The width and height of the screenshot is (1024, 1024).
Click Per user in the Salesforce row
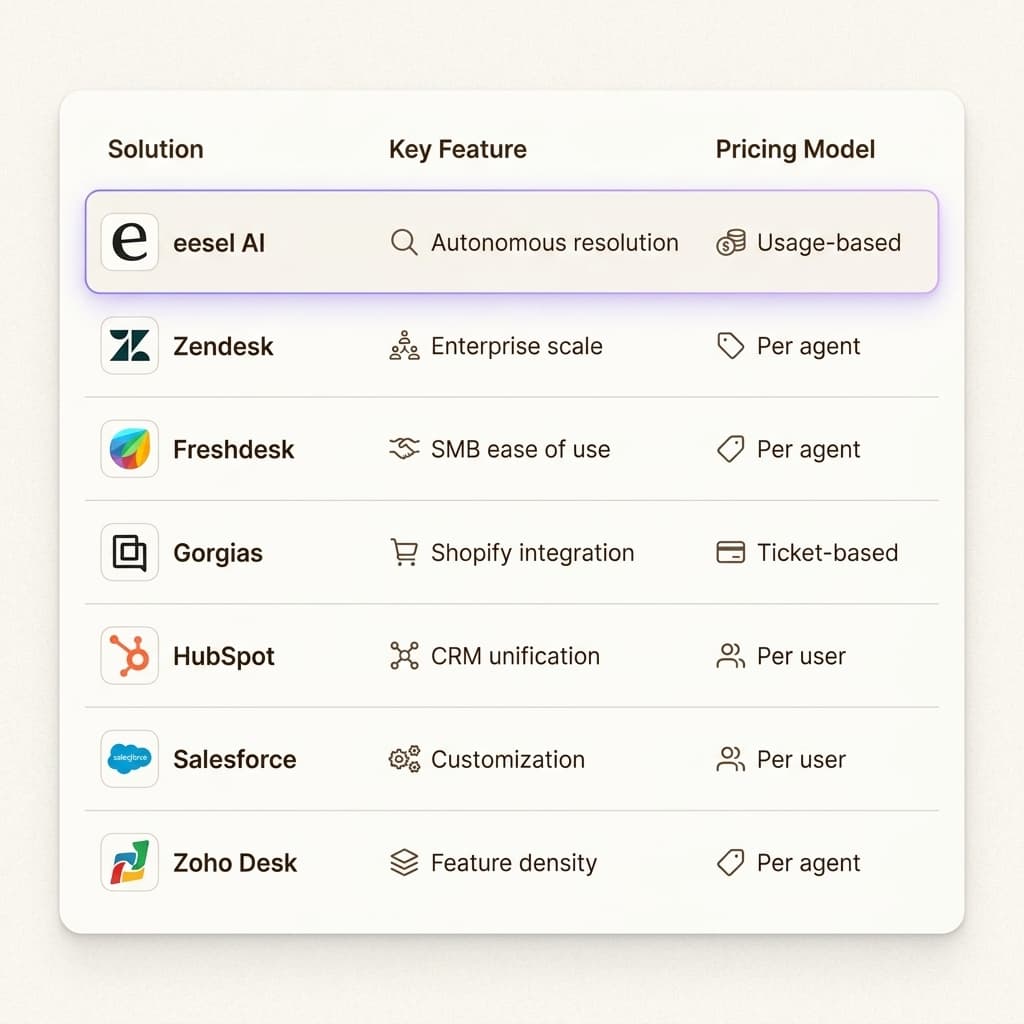(x=801, y=759)
